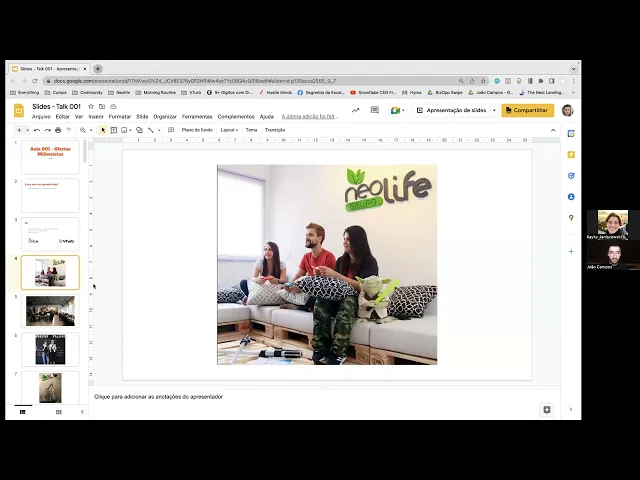Start Apresentação de slides
Screen dimensions: 640x480
coord(452,110)
